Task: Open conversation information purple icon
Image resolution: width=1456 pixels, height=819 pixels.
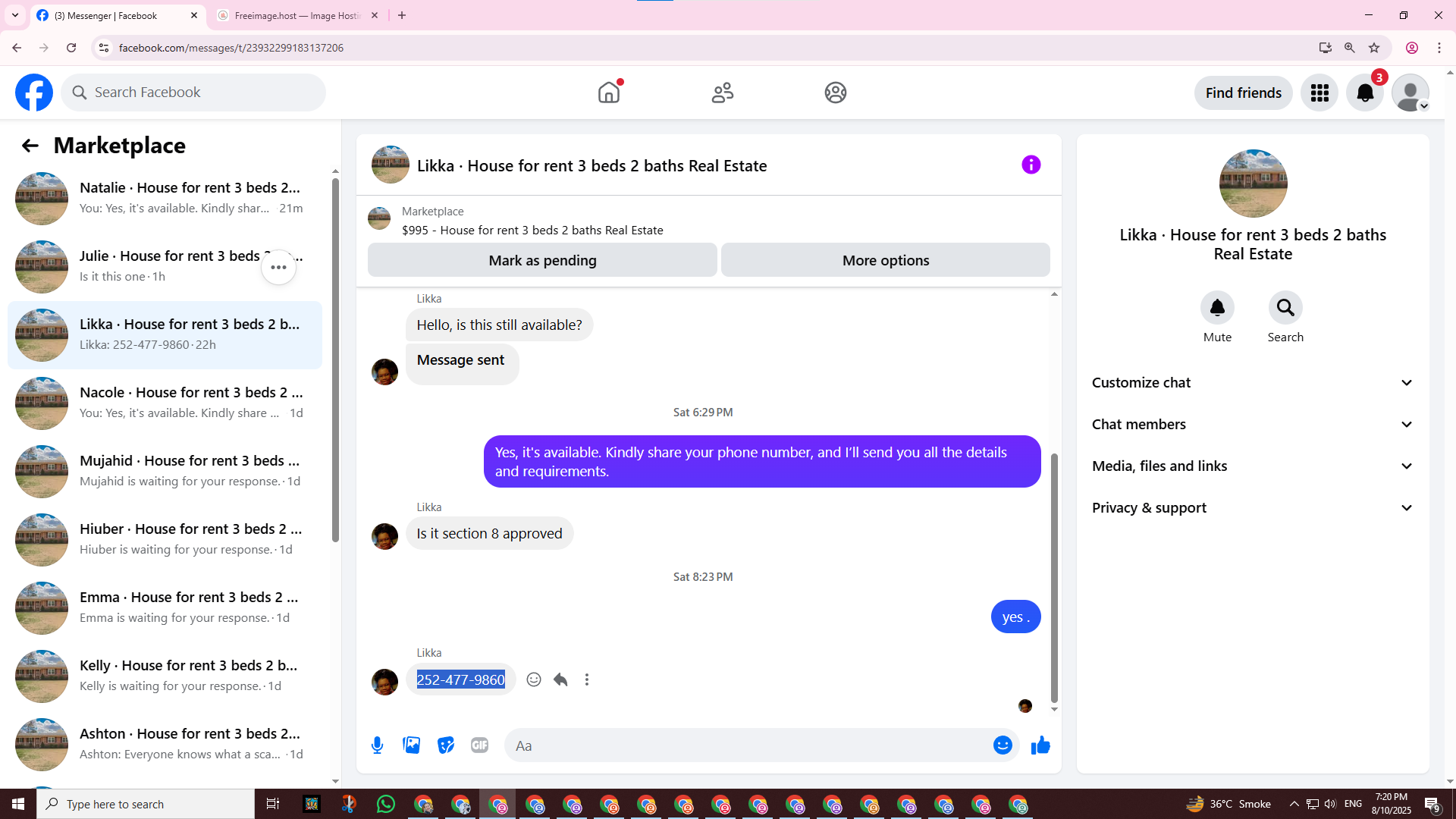Action: (1031, 165)
